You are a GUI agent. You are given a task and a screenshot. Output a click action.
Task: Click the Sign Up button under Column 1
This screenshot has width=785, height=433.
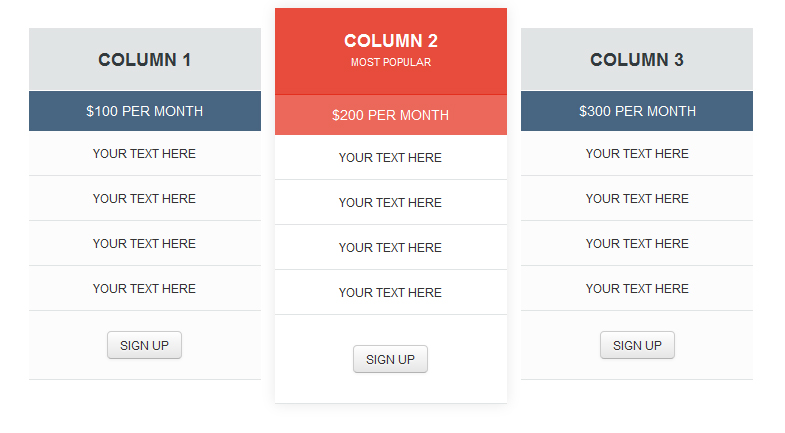tap(144, 345)
